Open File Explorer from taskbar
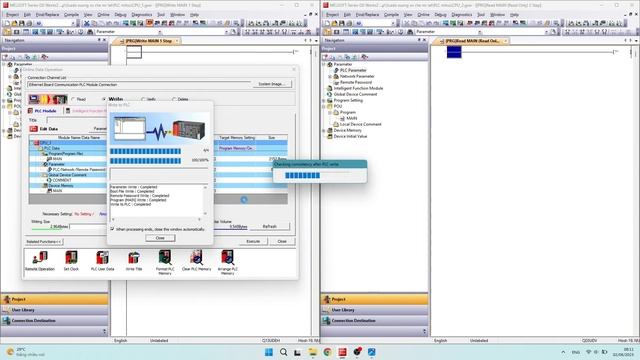640x360 pixels. [x=313, y=352]
